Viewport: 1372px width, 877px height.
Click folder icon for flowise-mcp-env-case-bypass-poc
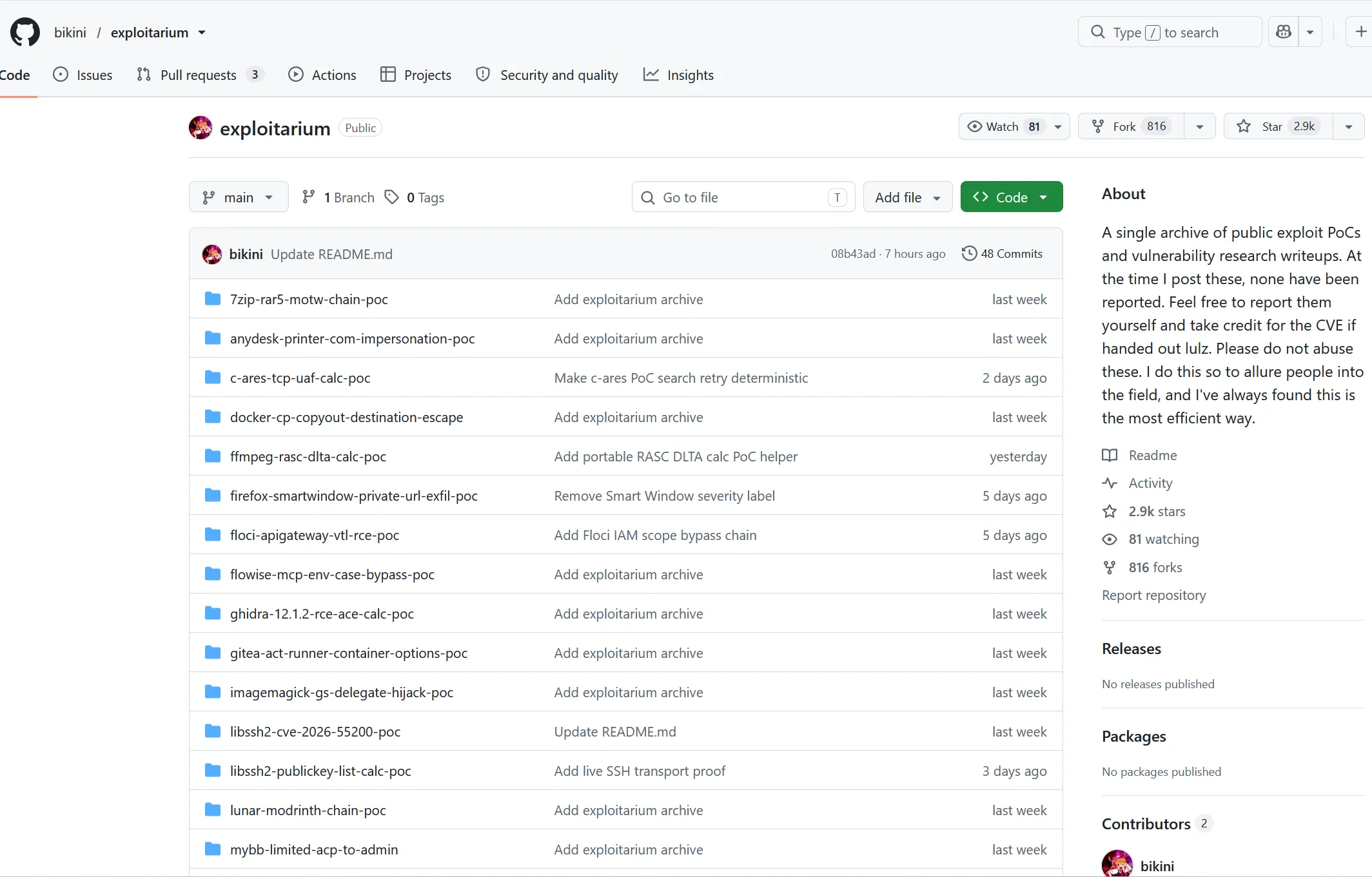pyautogui.click(x=213, y=573)
